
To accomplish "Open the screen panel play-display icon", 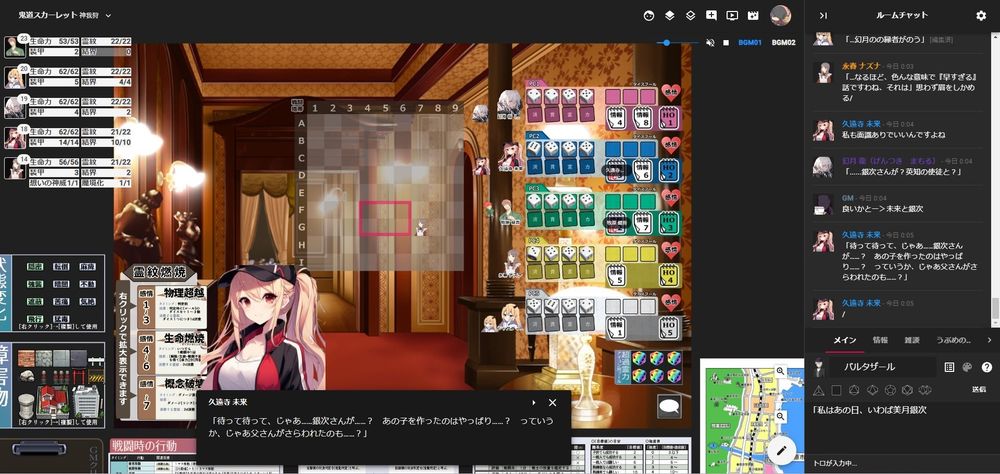I will [732, 15].
